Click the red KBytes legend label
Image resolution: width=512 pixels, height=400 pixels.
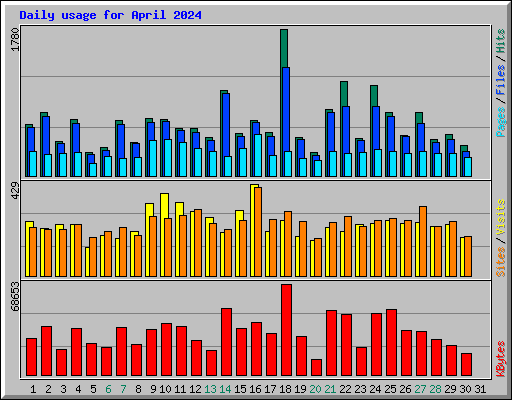click(x=500, y=359)
